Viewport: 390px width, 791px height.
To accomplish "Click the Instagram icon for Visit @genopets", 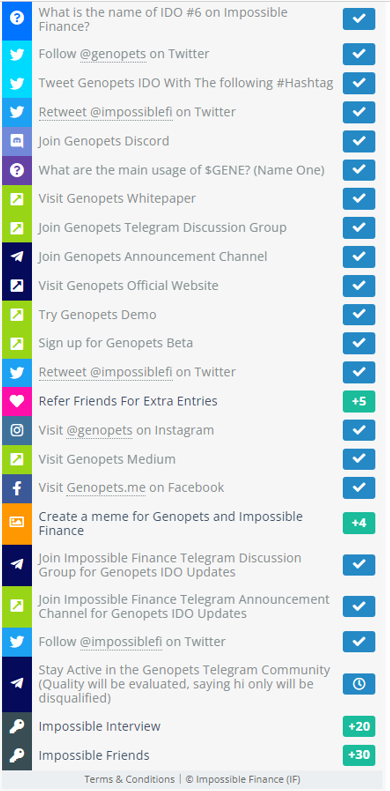I will point(17,430).
